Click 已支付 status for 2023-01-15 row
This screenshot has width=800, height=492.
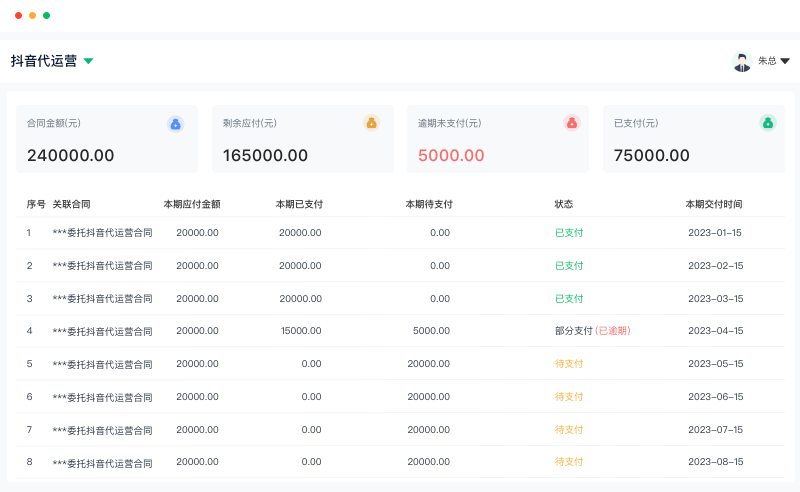(569, 233)
